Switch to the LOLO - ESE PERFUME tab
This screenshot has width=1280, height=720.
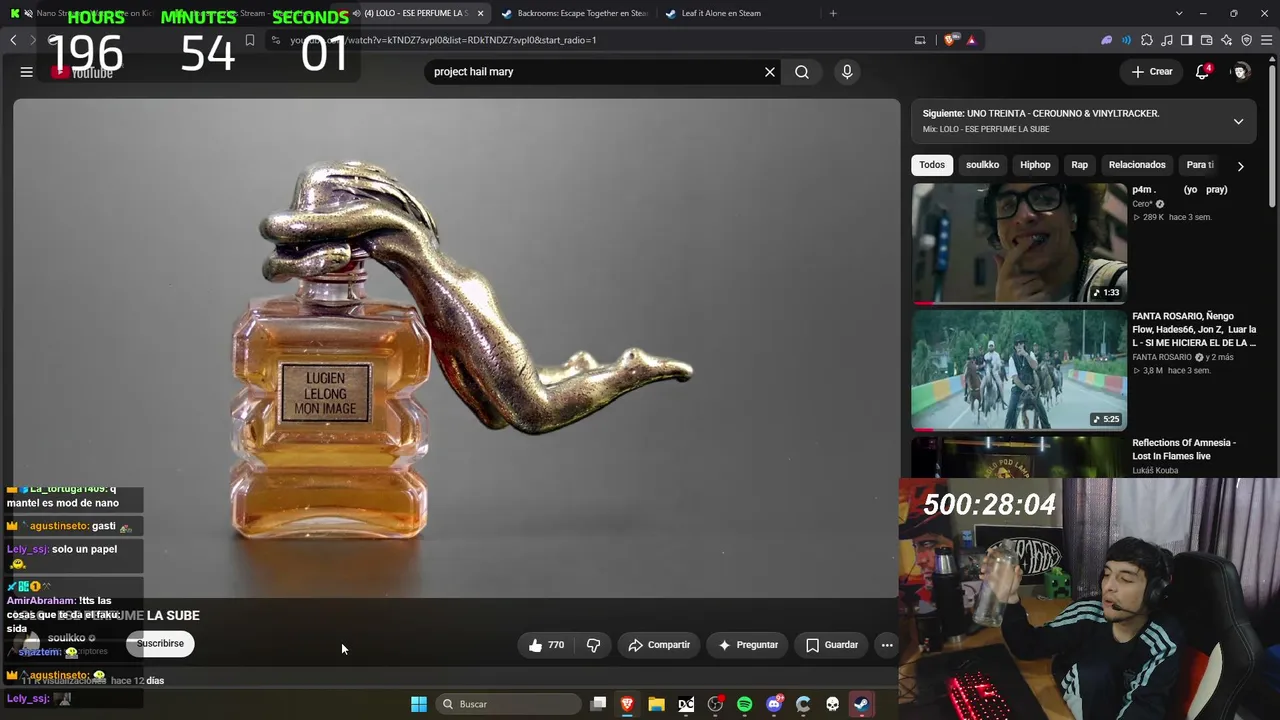414,13
